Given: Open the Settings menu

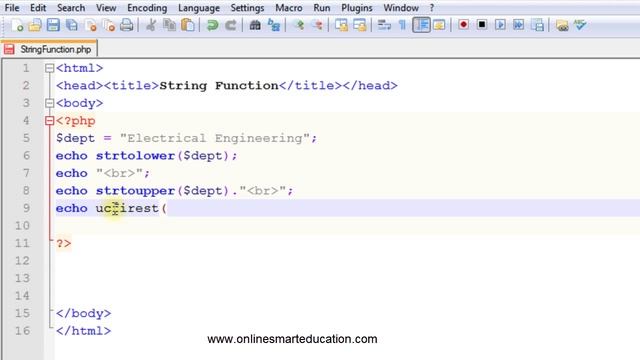Looking at the screenshot, I should click(247, 8).
